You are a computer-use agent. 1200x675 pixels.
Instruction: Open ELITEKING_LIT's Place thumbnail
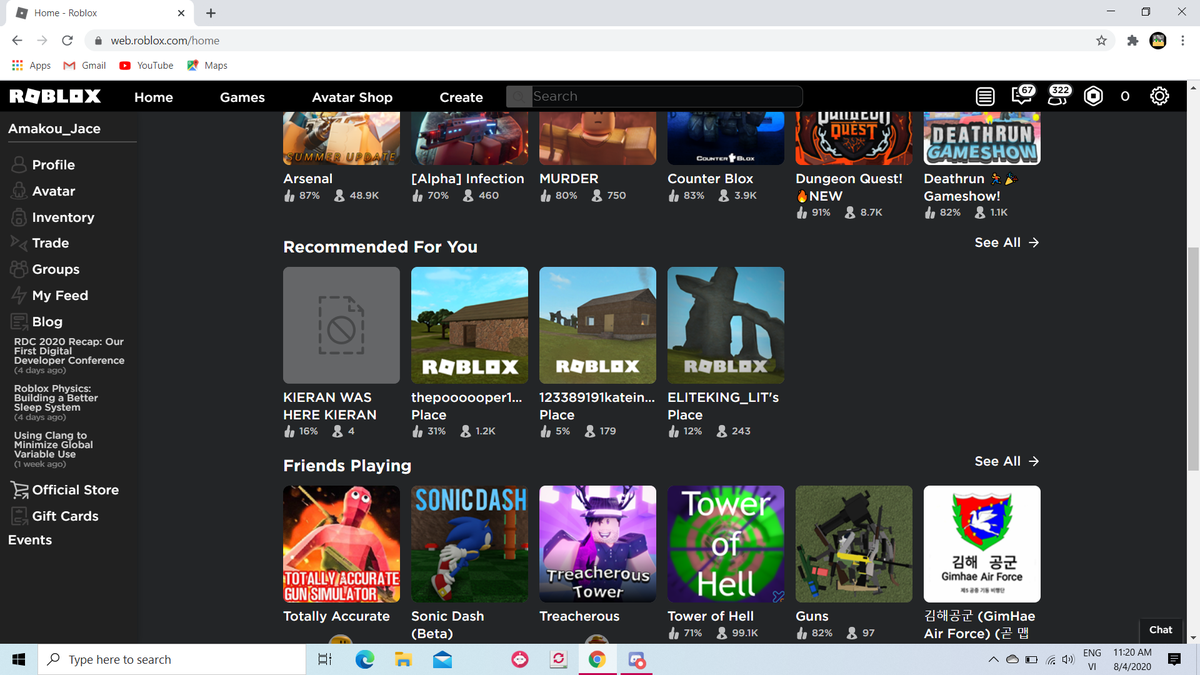coord(725,325)
